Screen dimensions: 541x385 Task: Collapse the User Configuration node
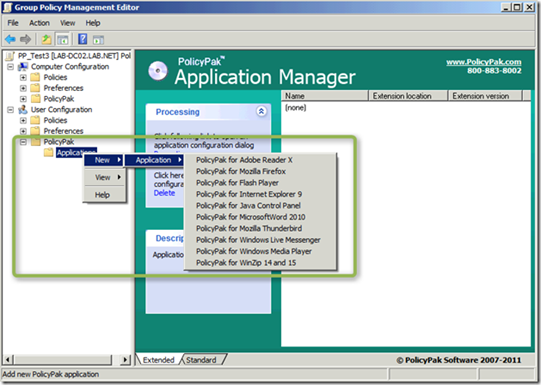point(10,110)
